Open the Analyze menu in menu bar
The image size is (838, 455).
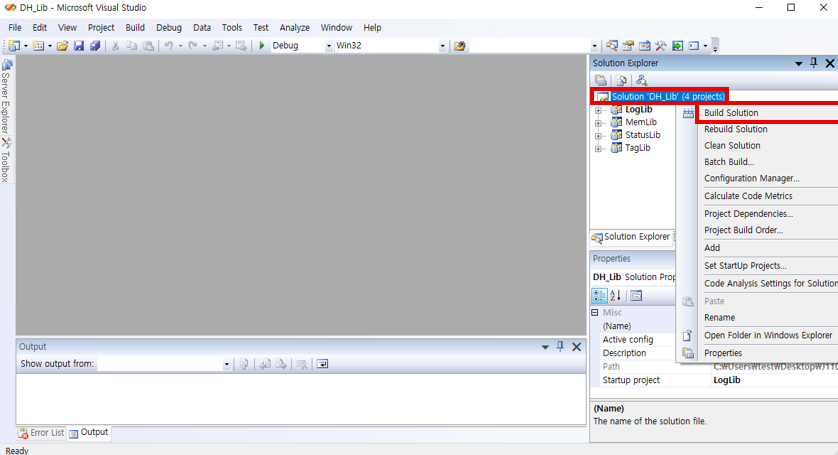pyautogui.click(x=294, y=28)
